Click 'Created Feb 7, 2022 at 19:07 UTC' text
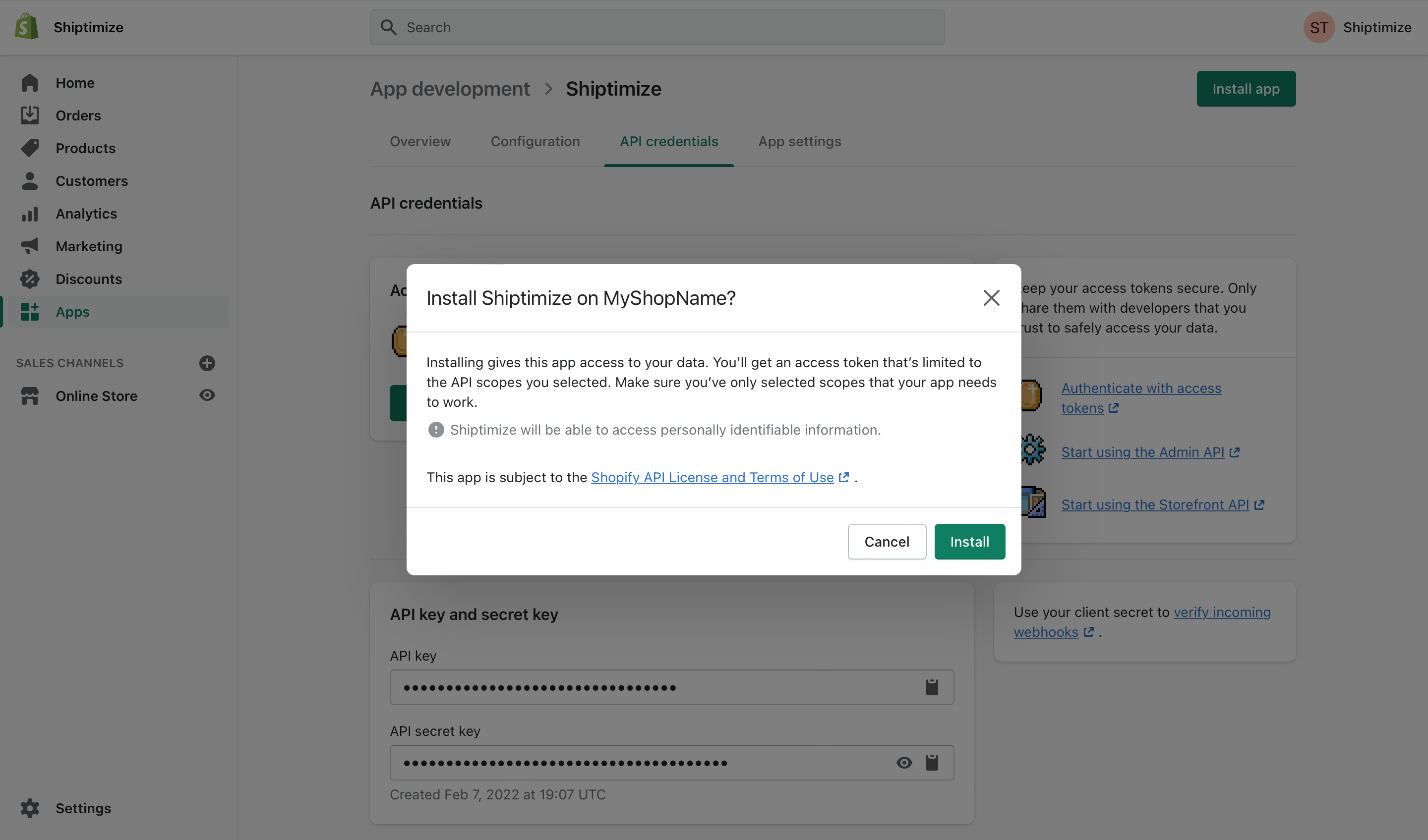Screen dimensions: 1428x840 [x=497, y=795]
